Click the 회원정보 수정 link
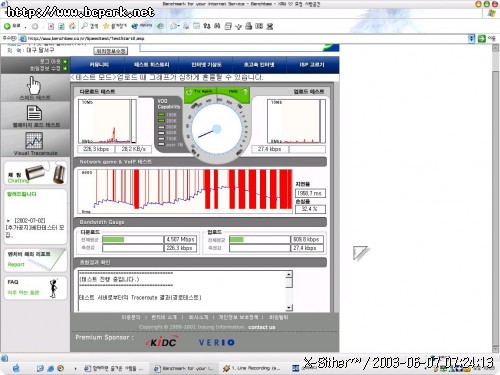 click(x=45, y=68)
